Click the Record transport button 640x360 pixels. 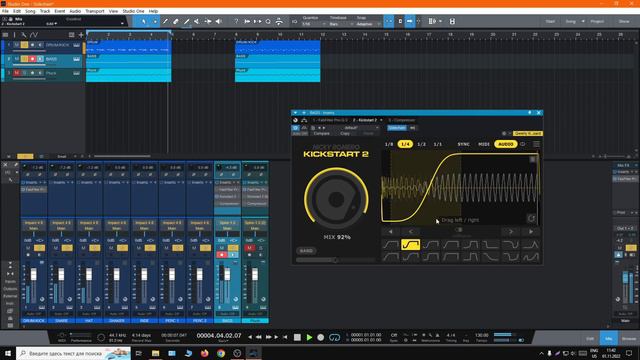pos(321,337)
